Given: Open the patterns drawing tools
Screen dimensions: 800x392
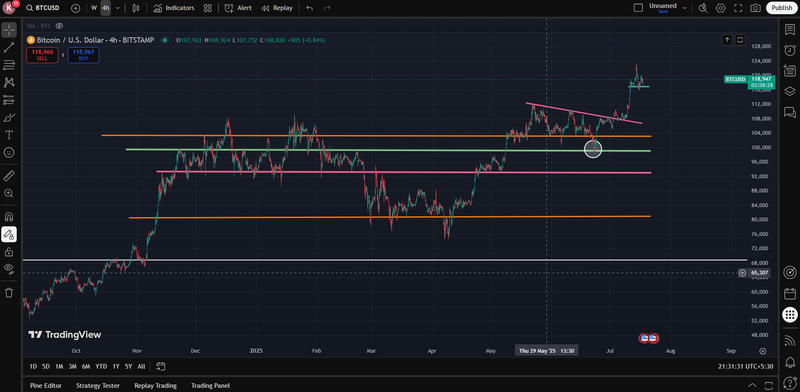Looking at the screenshot, I should click(x=9, y=82).
